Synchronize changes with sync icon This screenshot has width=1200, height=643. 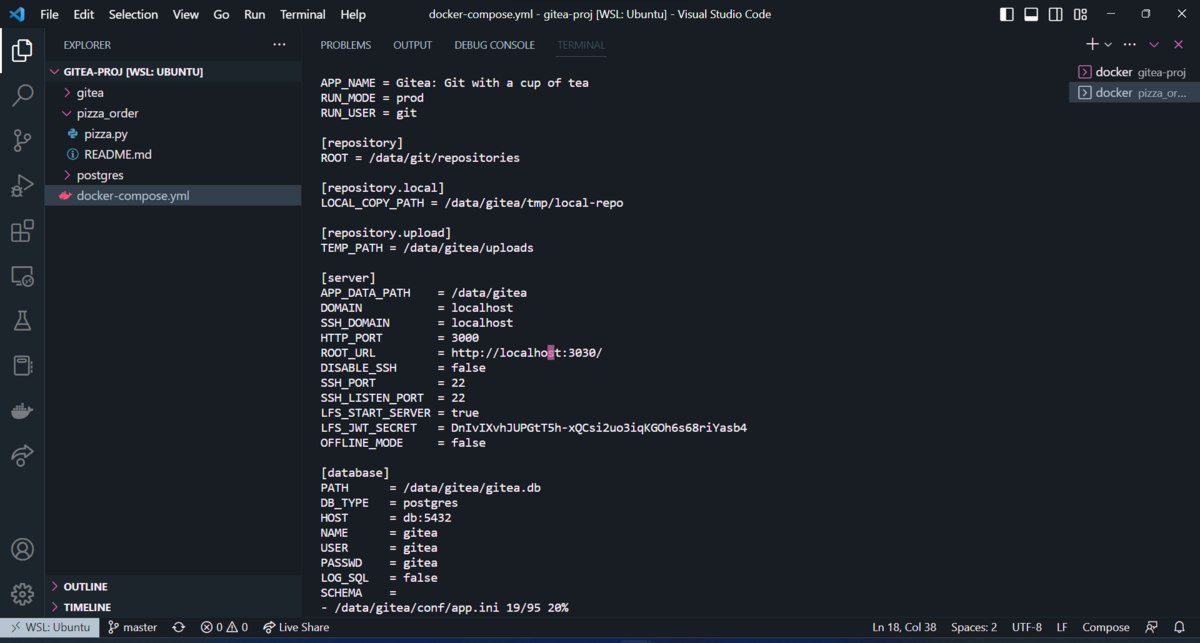179,627
